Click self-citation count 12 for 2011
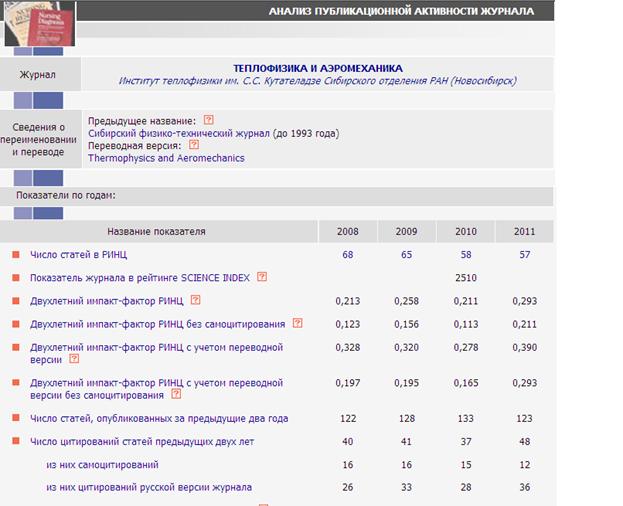This screenshot has height=506, width=623. click(x=525, y=464)
